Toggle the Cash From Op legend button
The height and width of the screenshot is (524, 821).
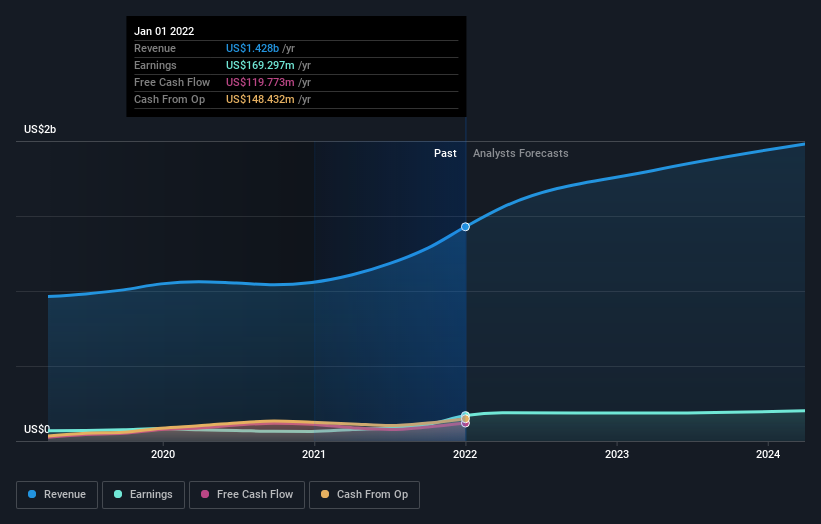point(364,495)
